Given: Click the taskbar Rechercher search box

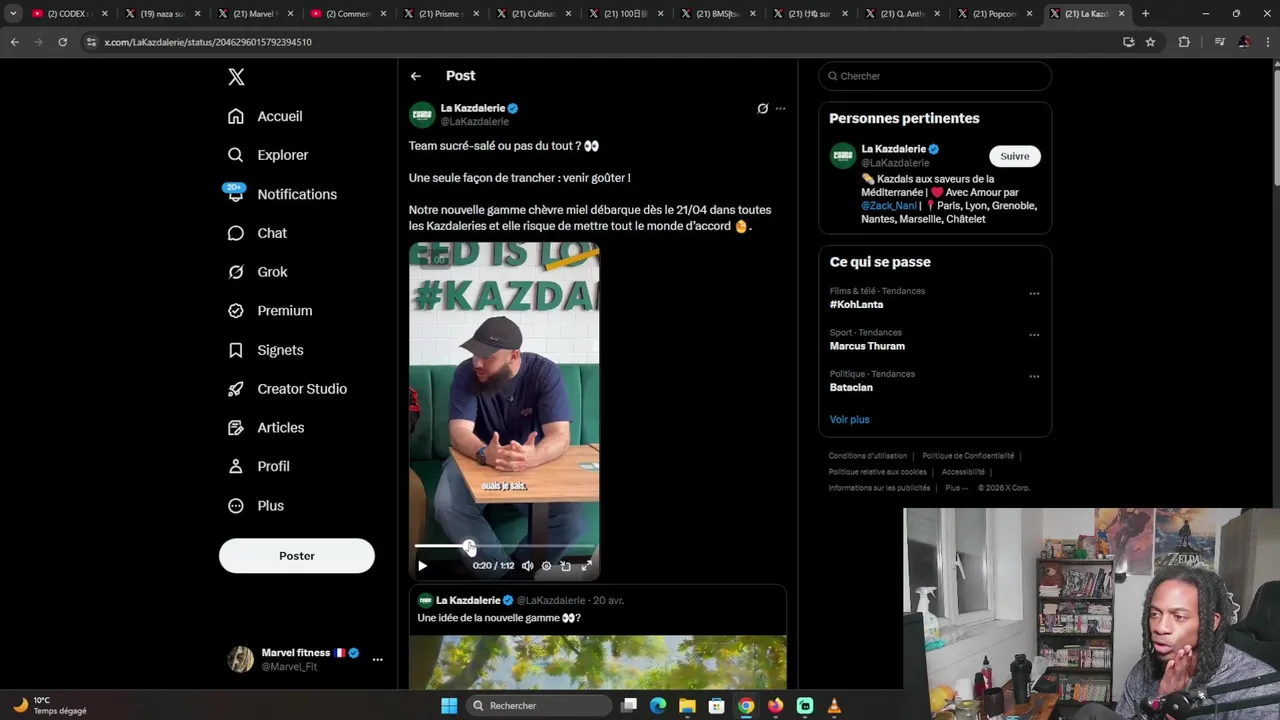Looking at the screenshot, I should 538,706.
